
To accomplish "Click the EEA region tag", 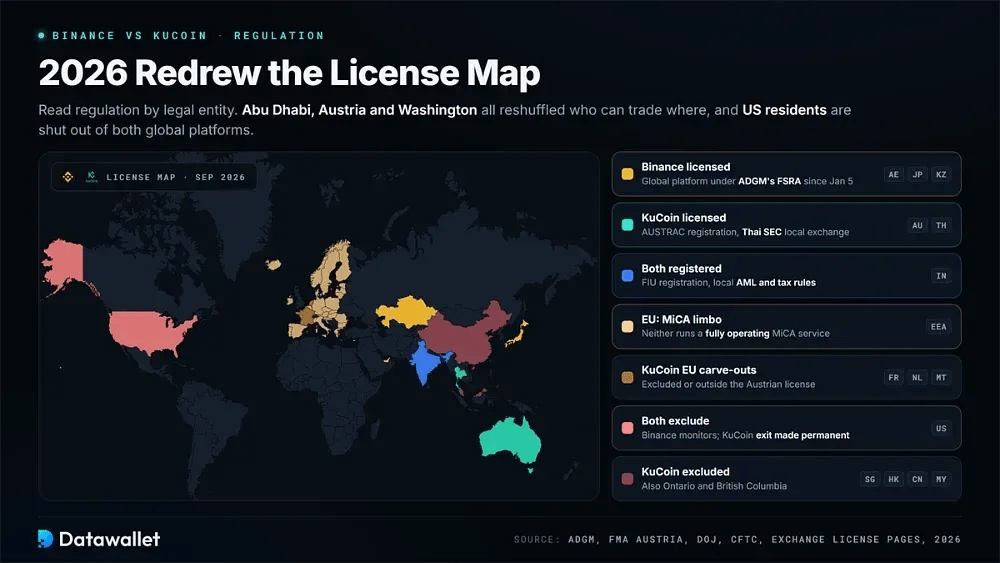I will point(939,326).
